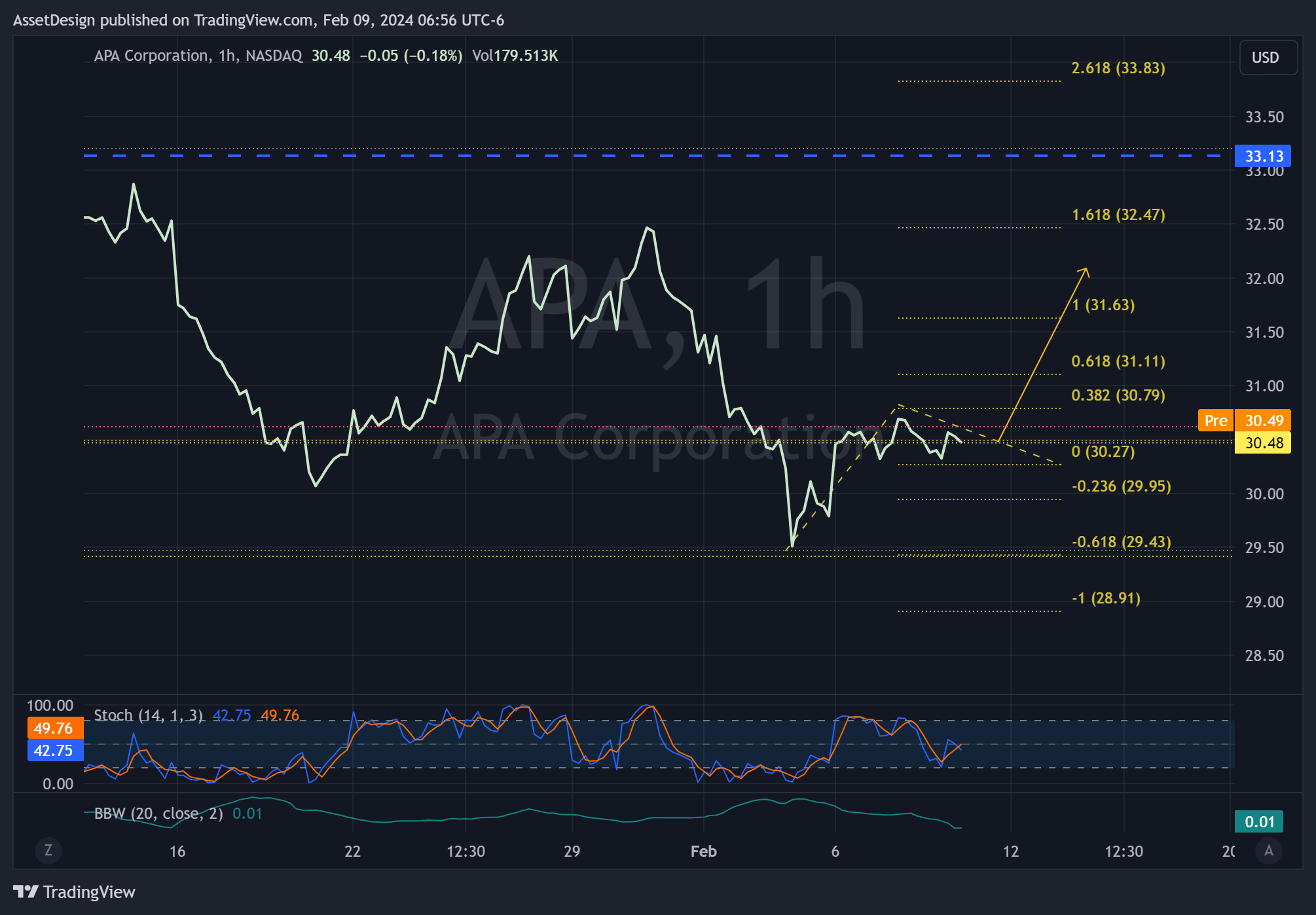Click the 1 (31.63) Fibonacci label
Image resolution: width=1316 pixels, height=915 pixels.
coord(1103,305)
